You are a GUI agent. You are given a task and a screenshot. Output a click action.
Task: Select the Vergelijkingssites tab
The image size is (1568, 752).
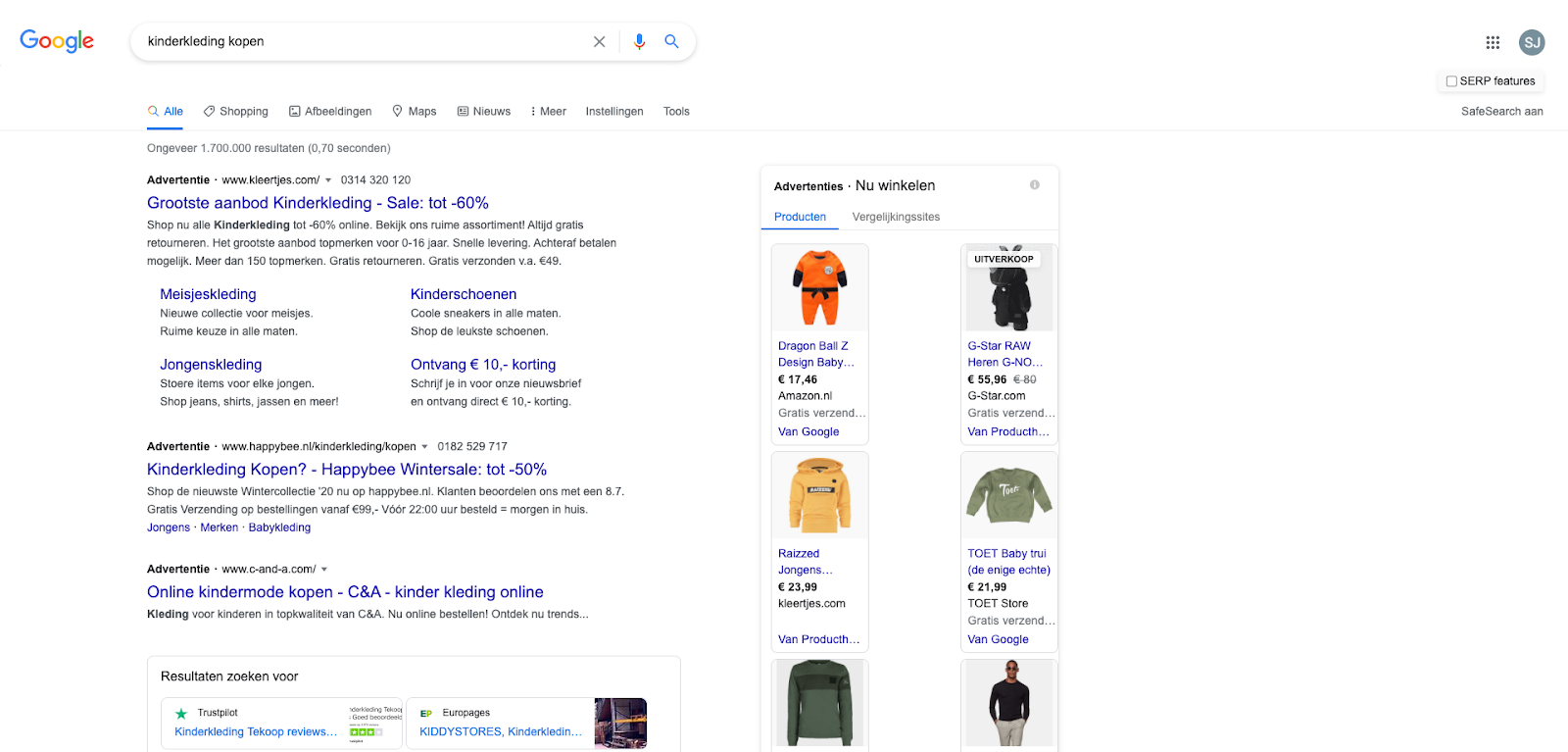(x=896, y=217)
